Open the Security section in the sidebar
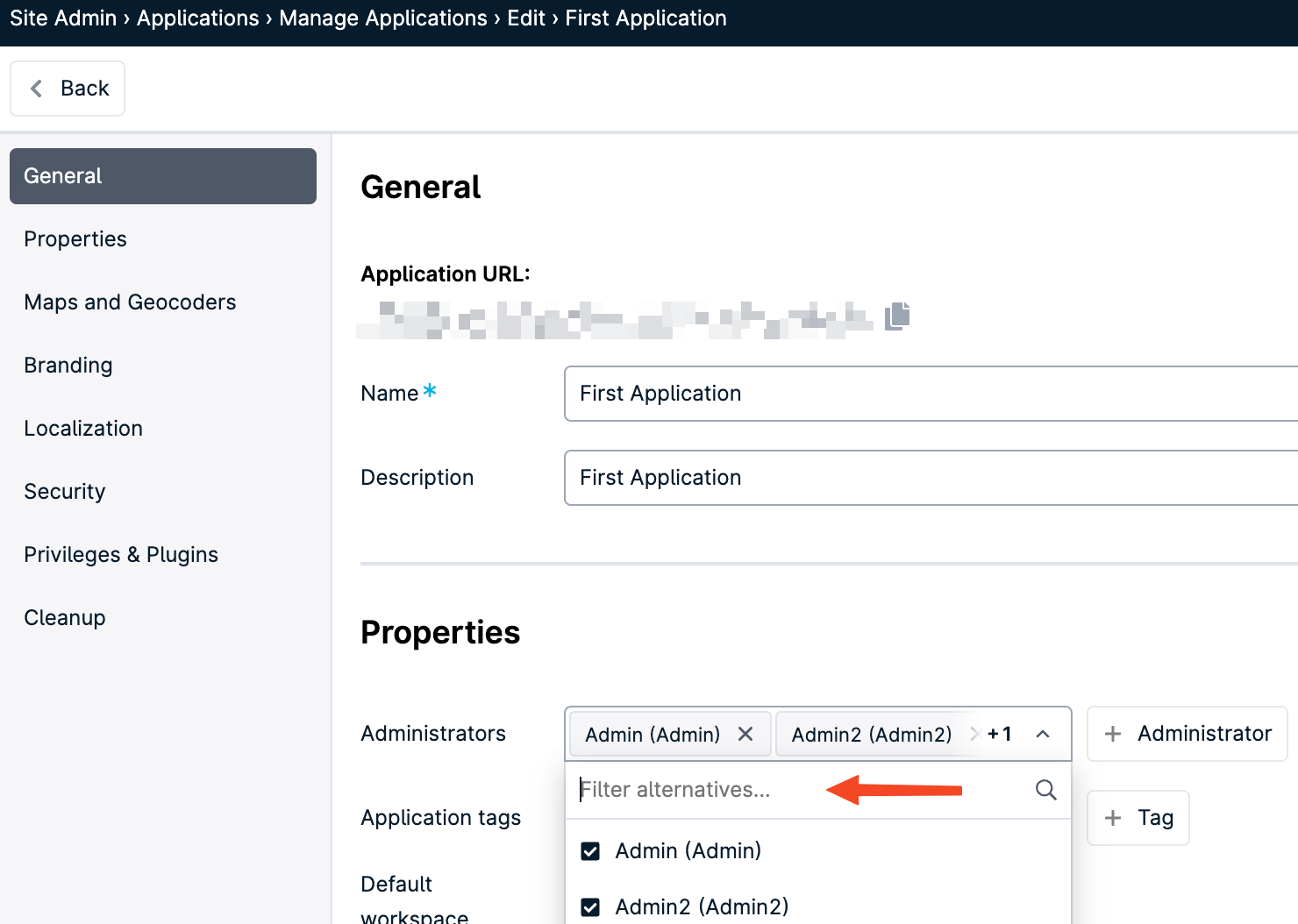This screenshot has width=1298, height=924. point(64,491)
